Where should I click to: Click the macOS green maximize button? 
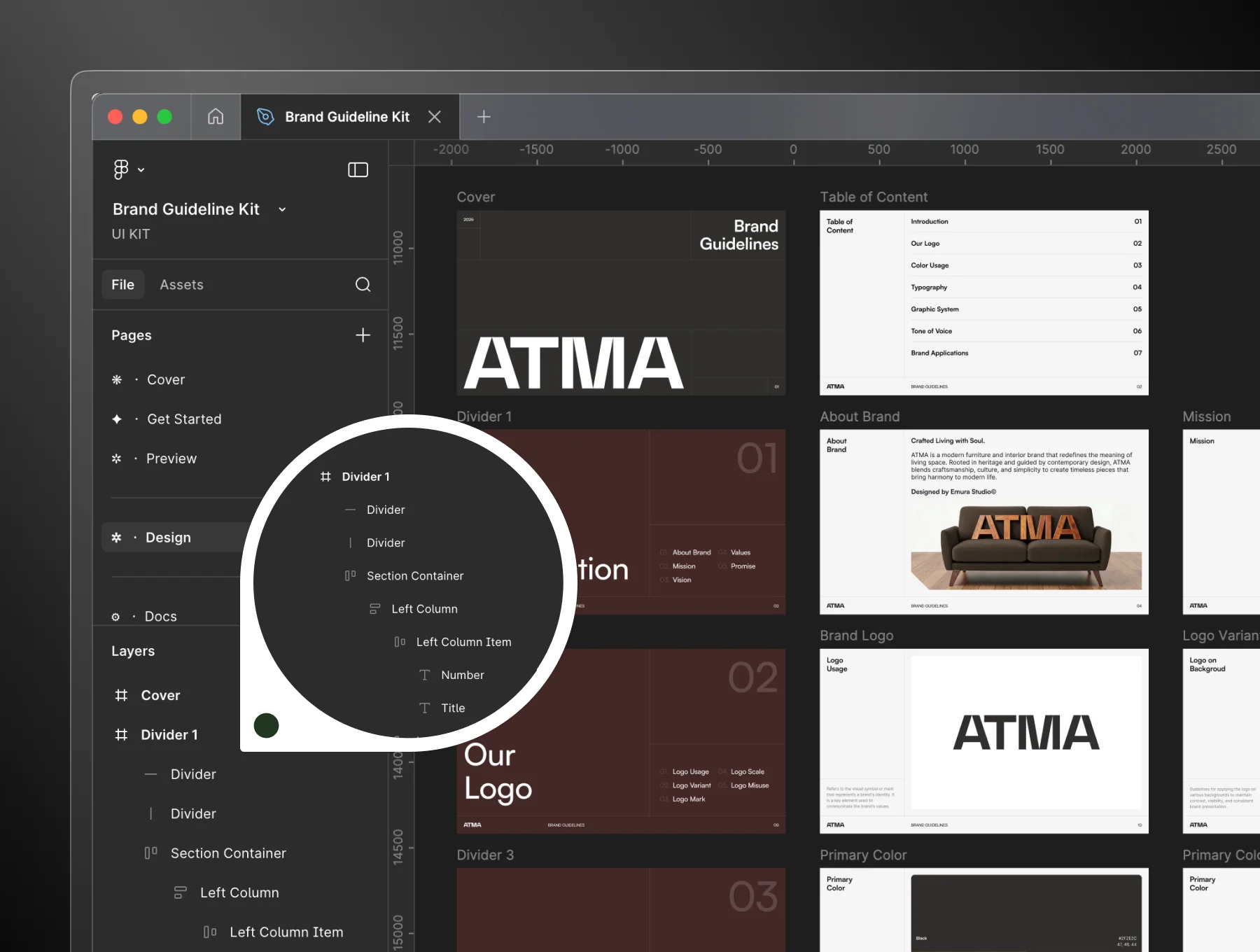tap(164, 117)
